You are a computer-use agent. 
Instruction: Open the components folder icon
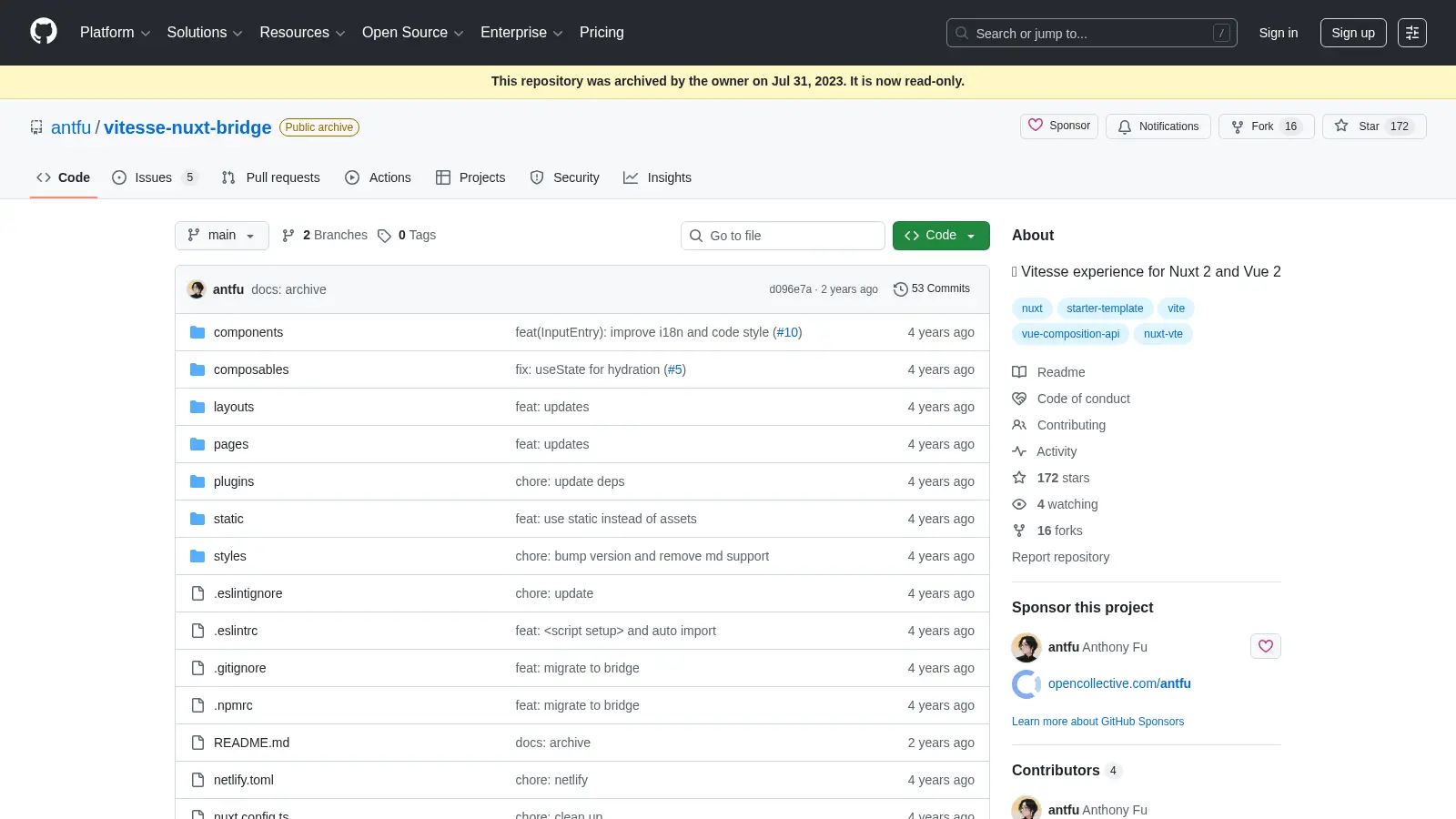point(197,332)
